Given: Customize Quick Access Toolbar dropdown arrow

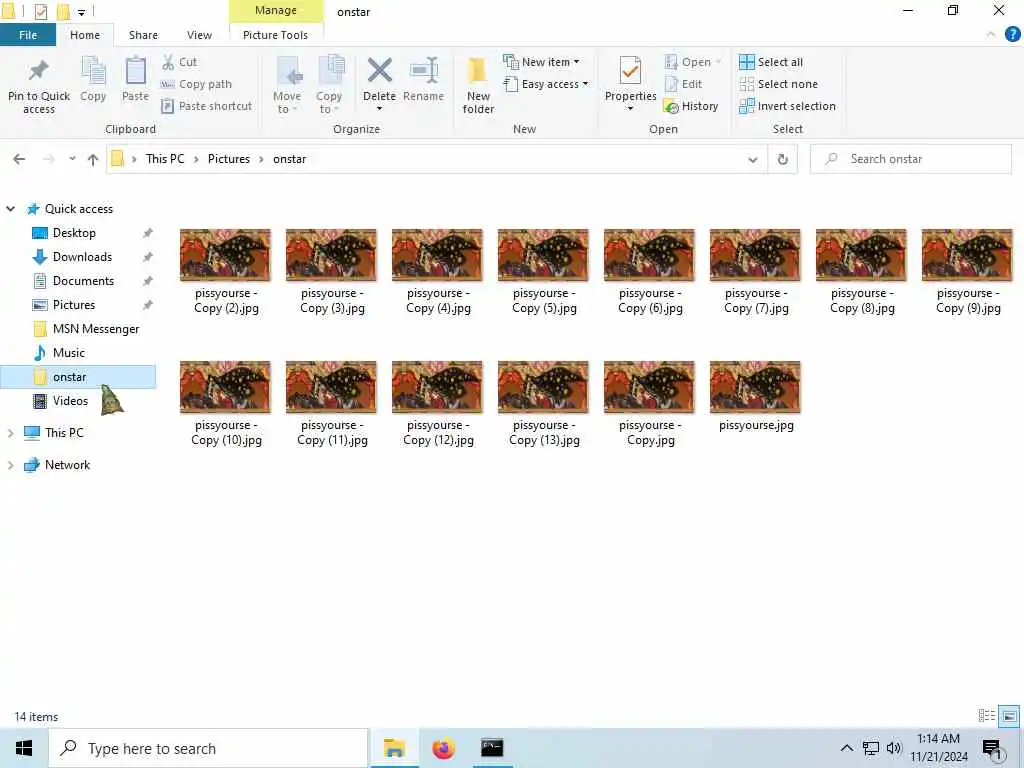Looking at the screenshot, I should tap(82, 12).
